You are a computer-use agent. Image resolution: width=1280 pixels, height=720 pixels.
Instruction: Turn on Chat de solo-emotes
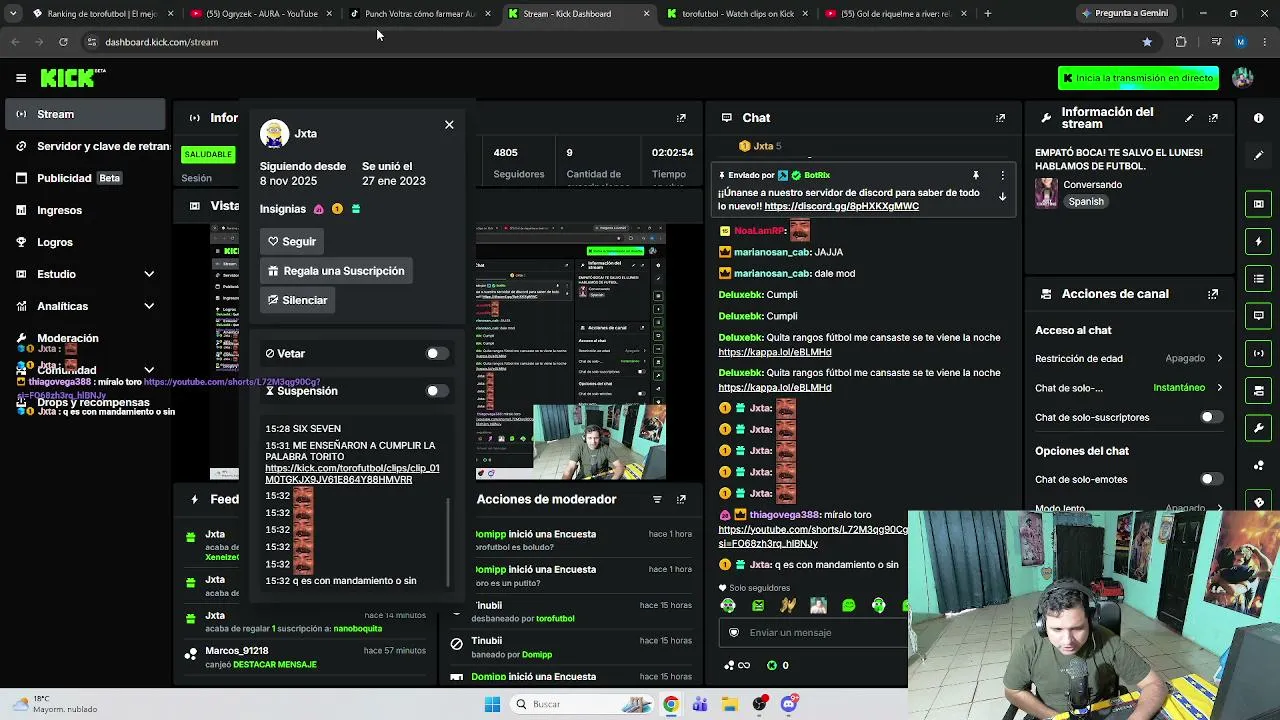(1211, 479)
